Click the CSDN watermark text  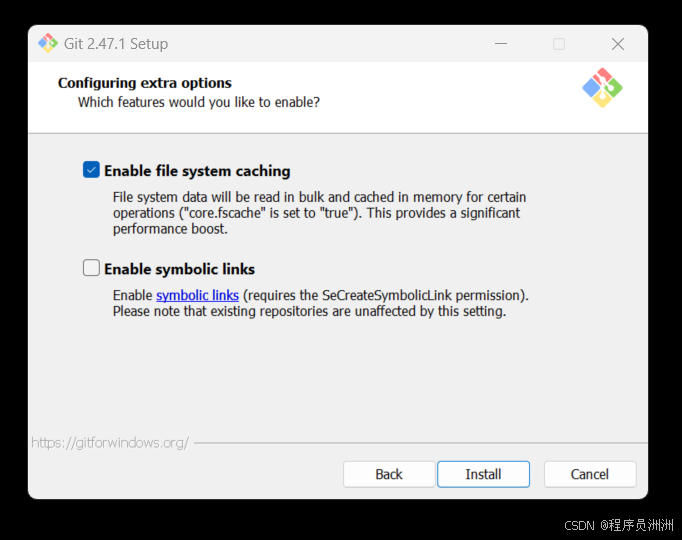click(x=618, y=525)
